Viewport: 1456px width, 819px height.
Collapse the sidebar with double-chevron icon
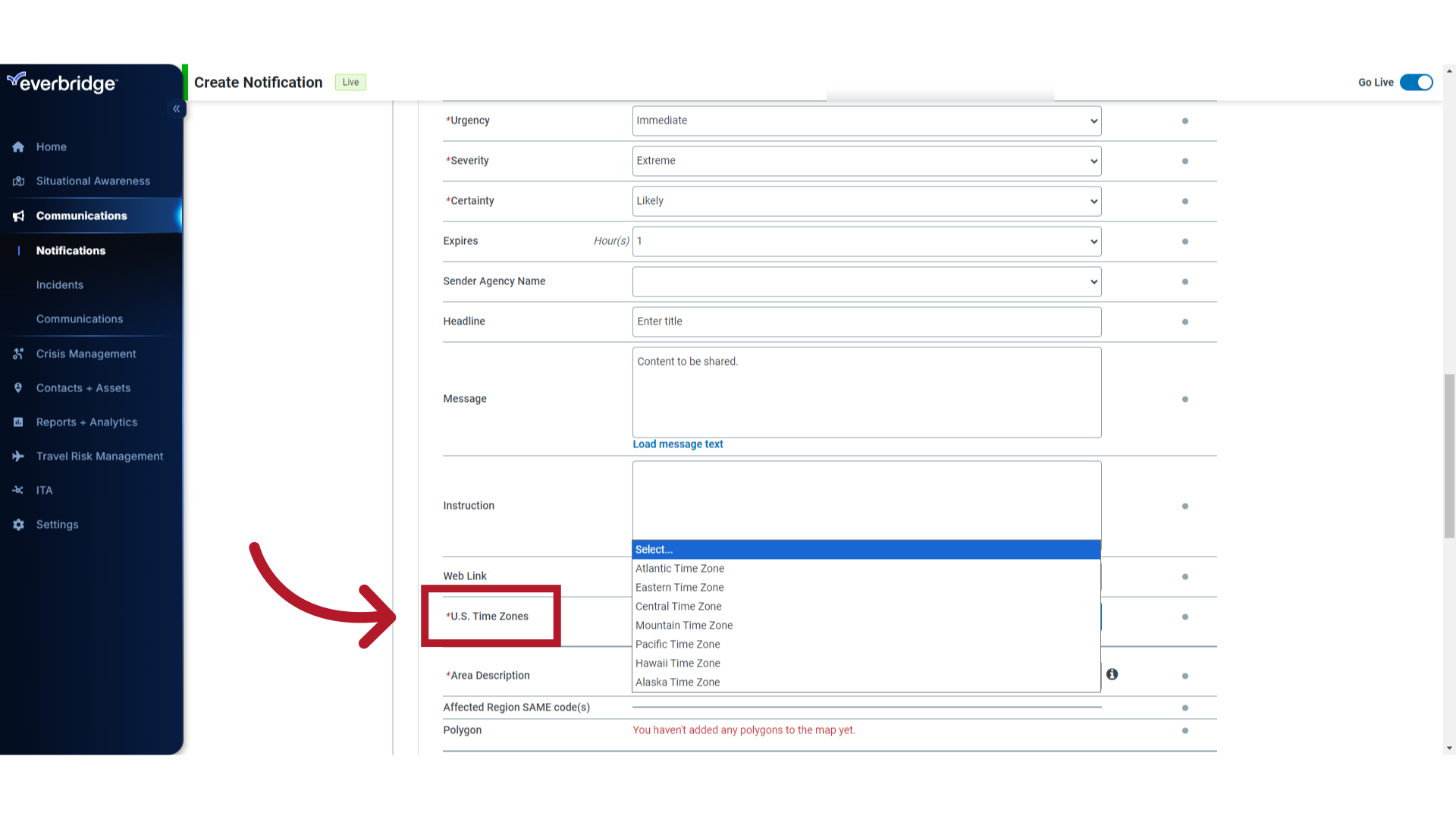tap(176, 109)
